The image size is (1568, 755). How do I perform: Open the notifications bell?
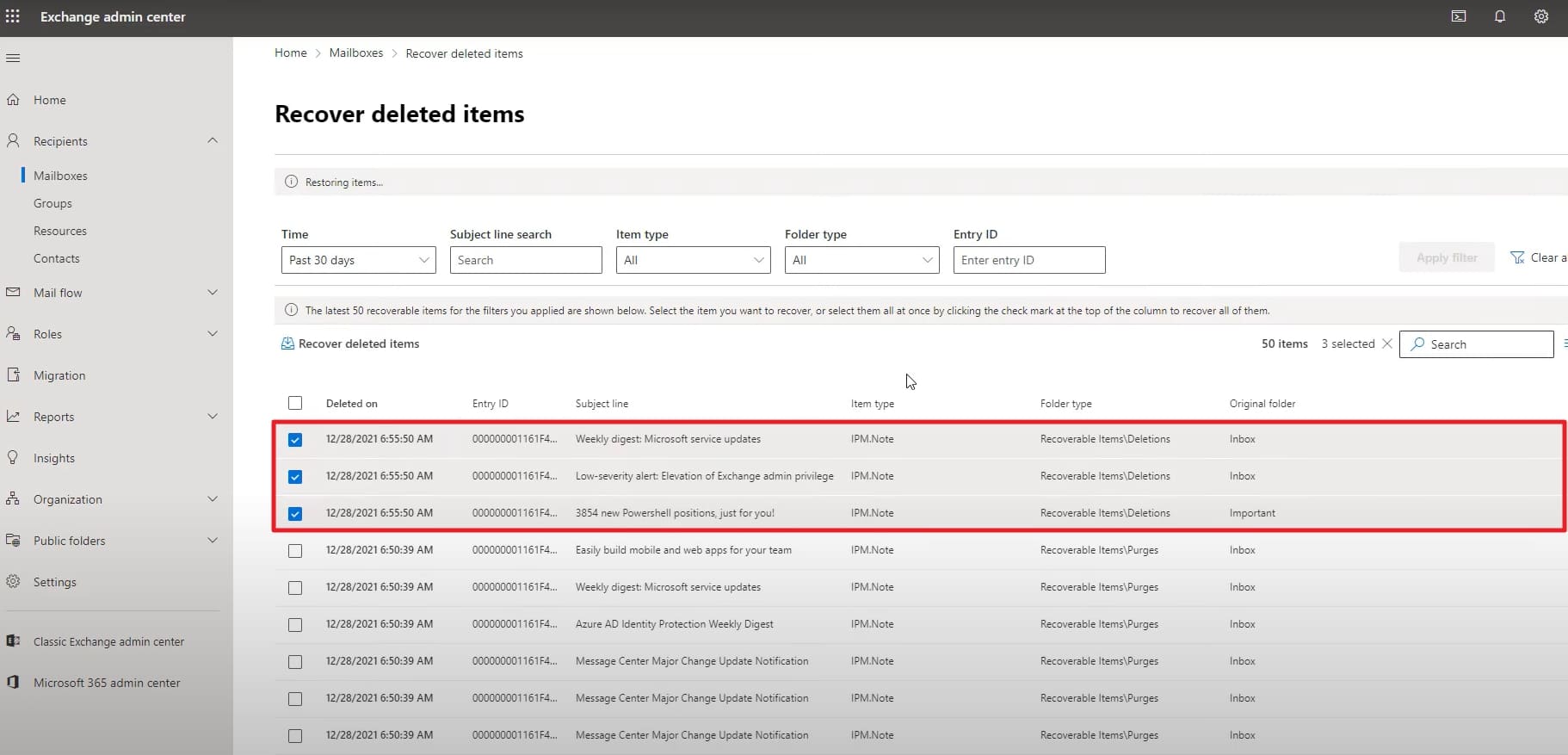tap(1499, 16)
